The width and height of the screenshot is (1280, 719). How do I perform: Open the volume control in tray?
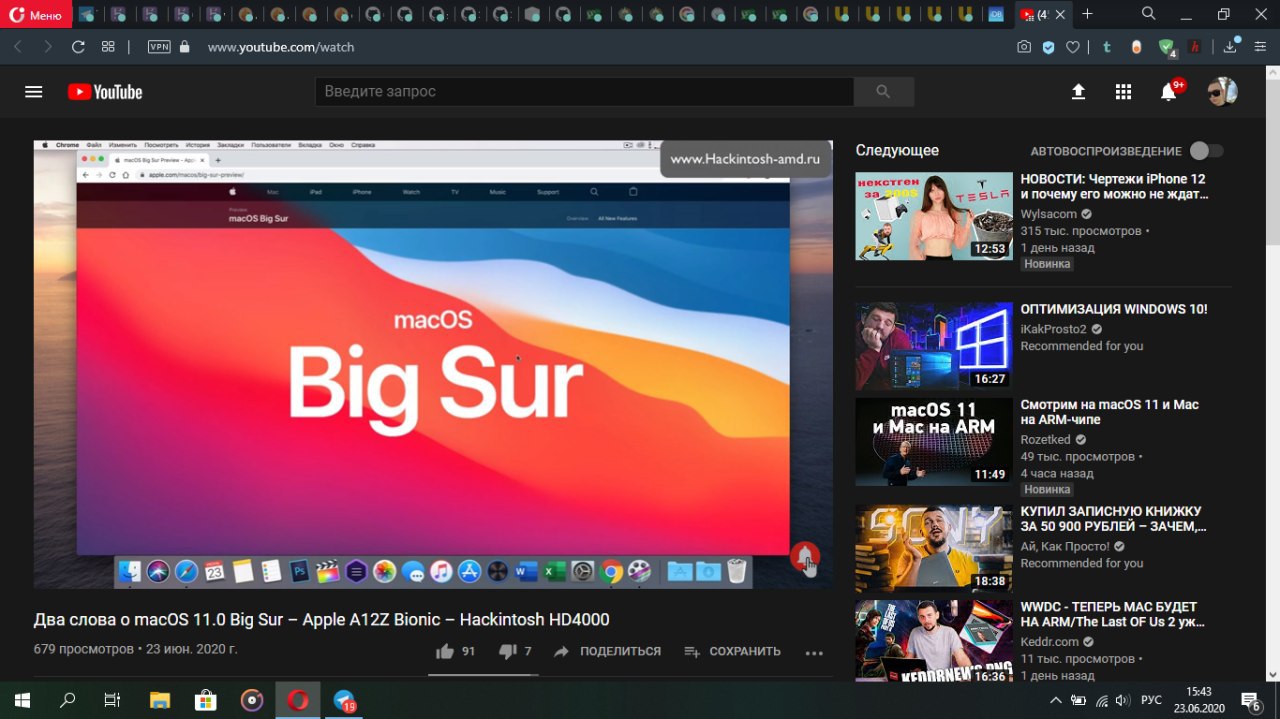coord(1123,700)
